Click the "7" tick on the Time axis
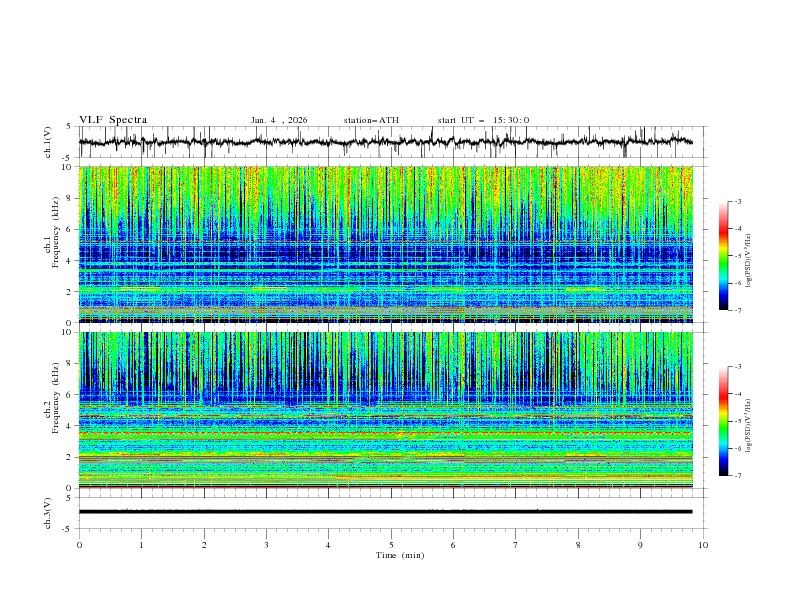The image size is (792, 612). point(516,545)
